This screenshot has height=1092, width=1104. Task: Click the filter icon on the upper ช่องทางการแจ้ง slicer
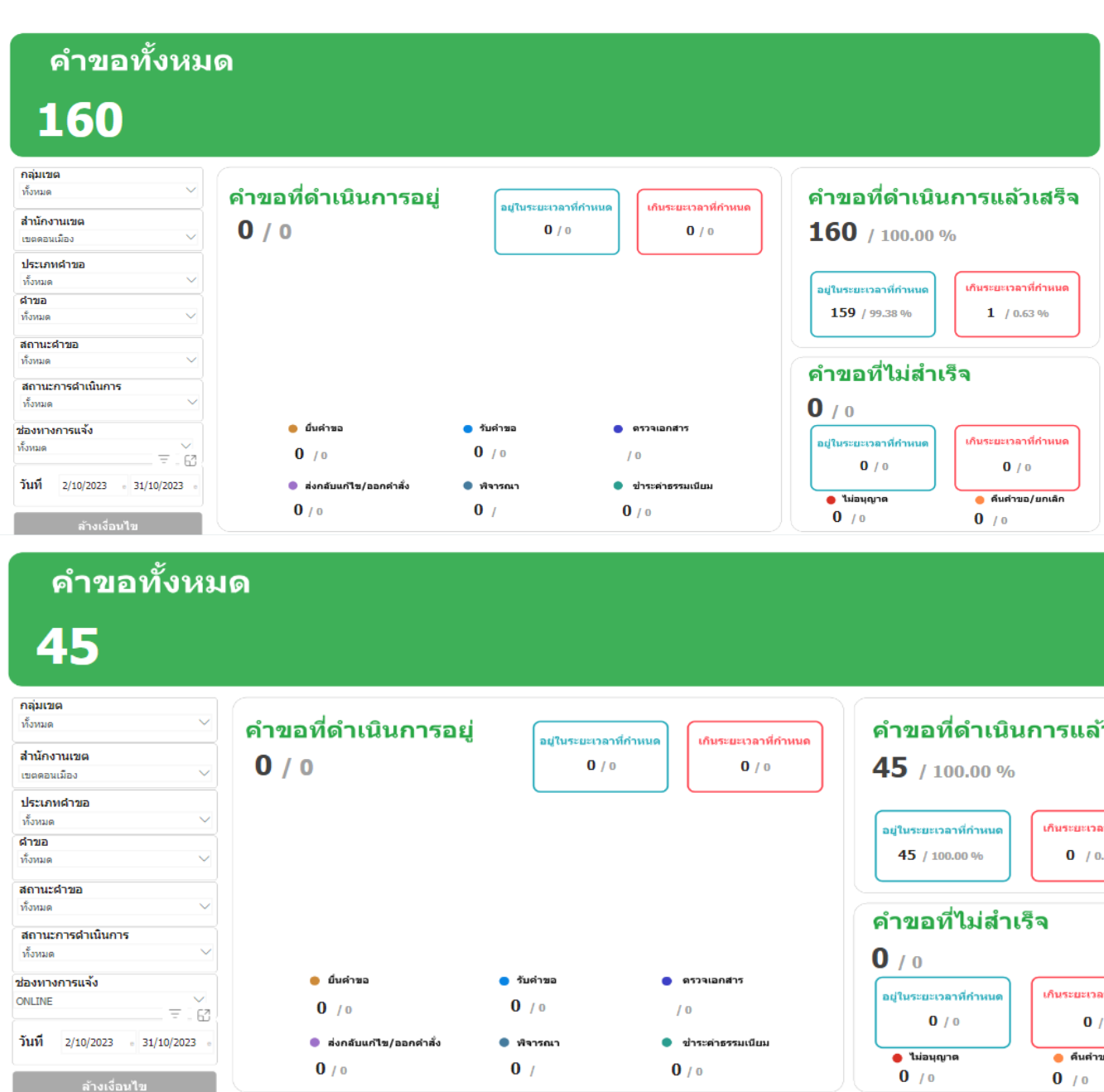pyautogui.click(x=164, y=459)
